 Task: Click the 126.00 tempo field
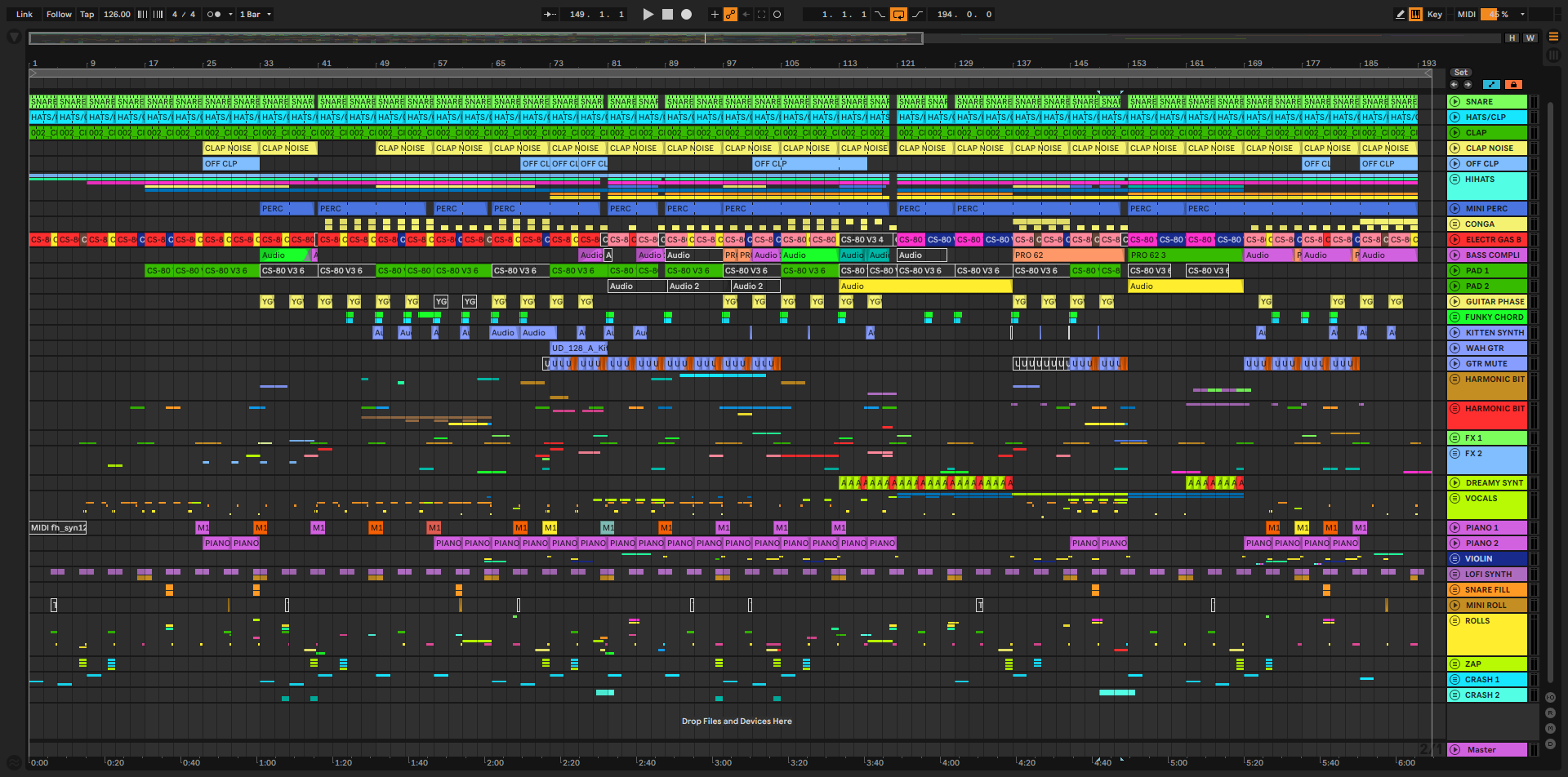pos(117,14)
